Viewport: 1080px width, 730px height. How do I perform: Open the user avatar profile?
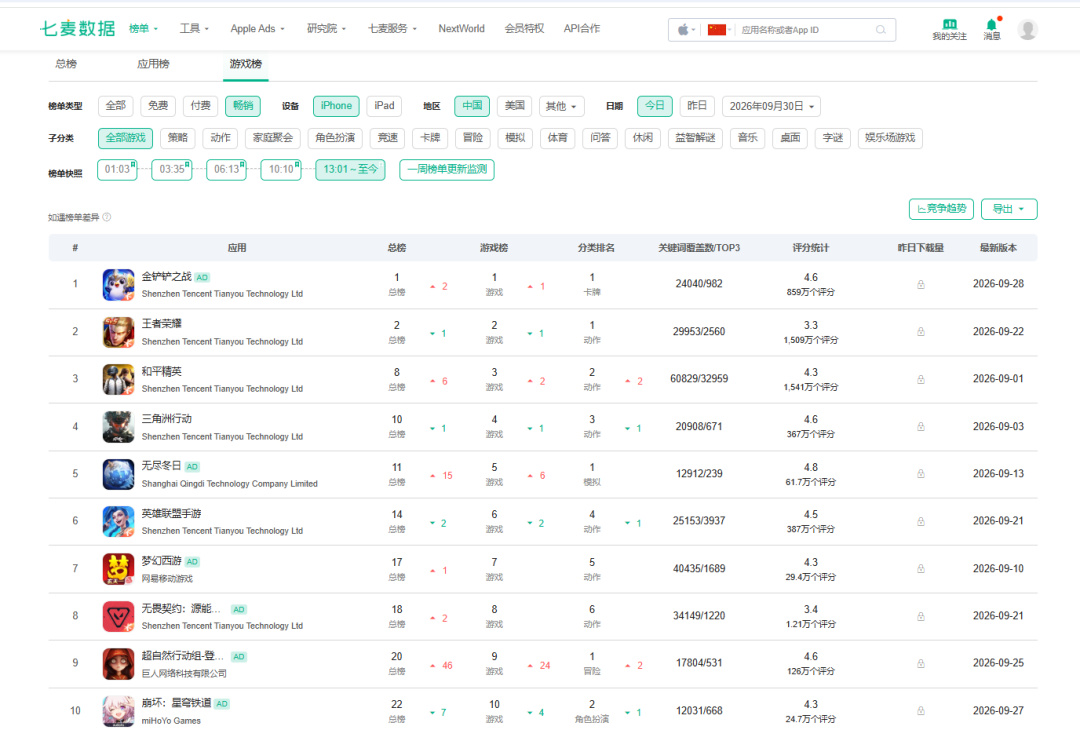point(1028,29)
